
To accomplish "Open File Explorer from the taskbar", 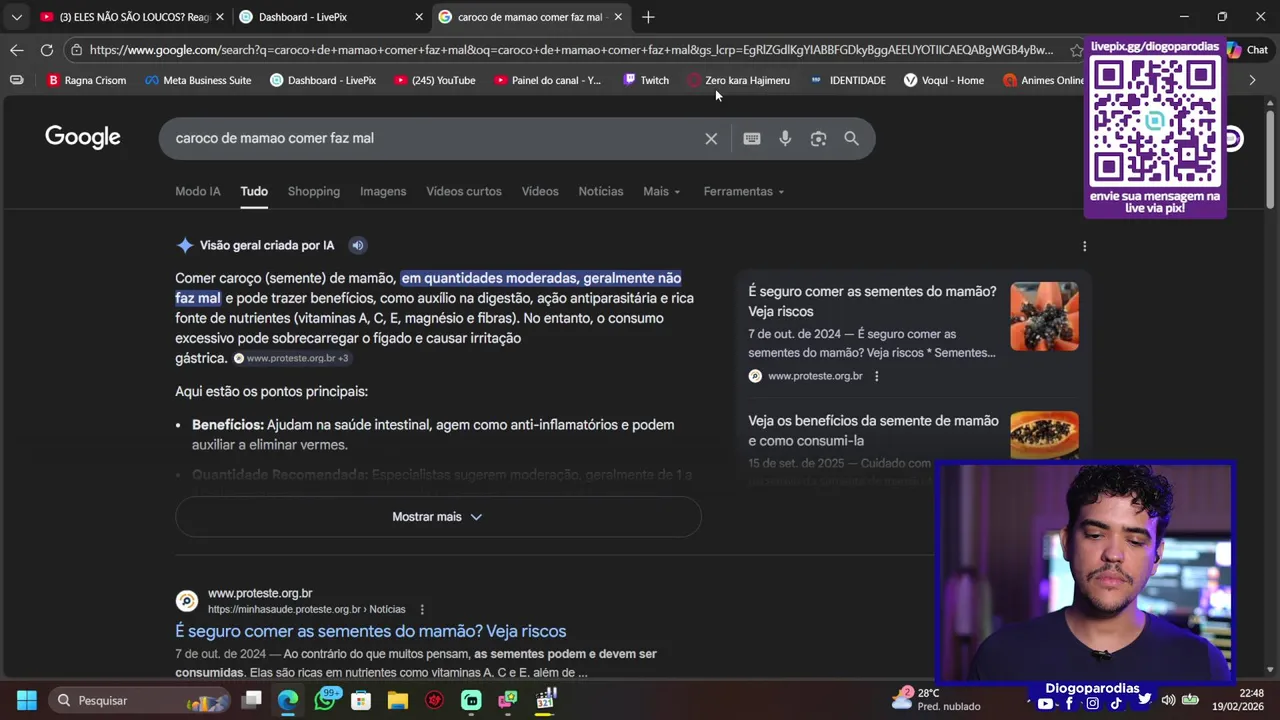I will pos(398,700).
